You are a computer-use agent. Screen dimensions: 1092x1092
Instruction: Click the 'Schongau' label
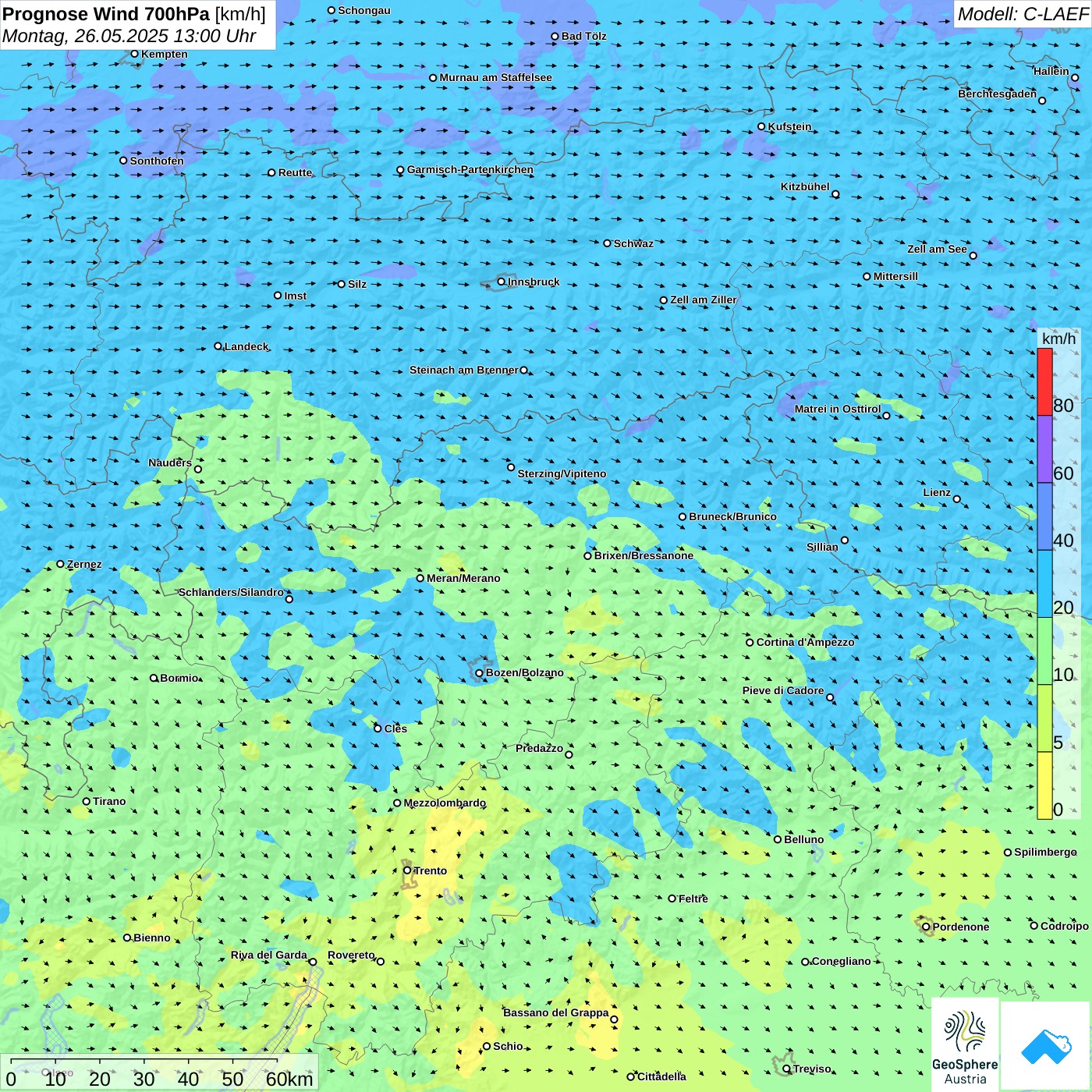[364, 10]
